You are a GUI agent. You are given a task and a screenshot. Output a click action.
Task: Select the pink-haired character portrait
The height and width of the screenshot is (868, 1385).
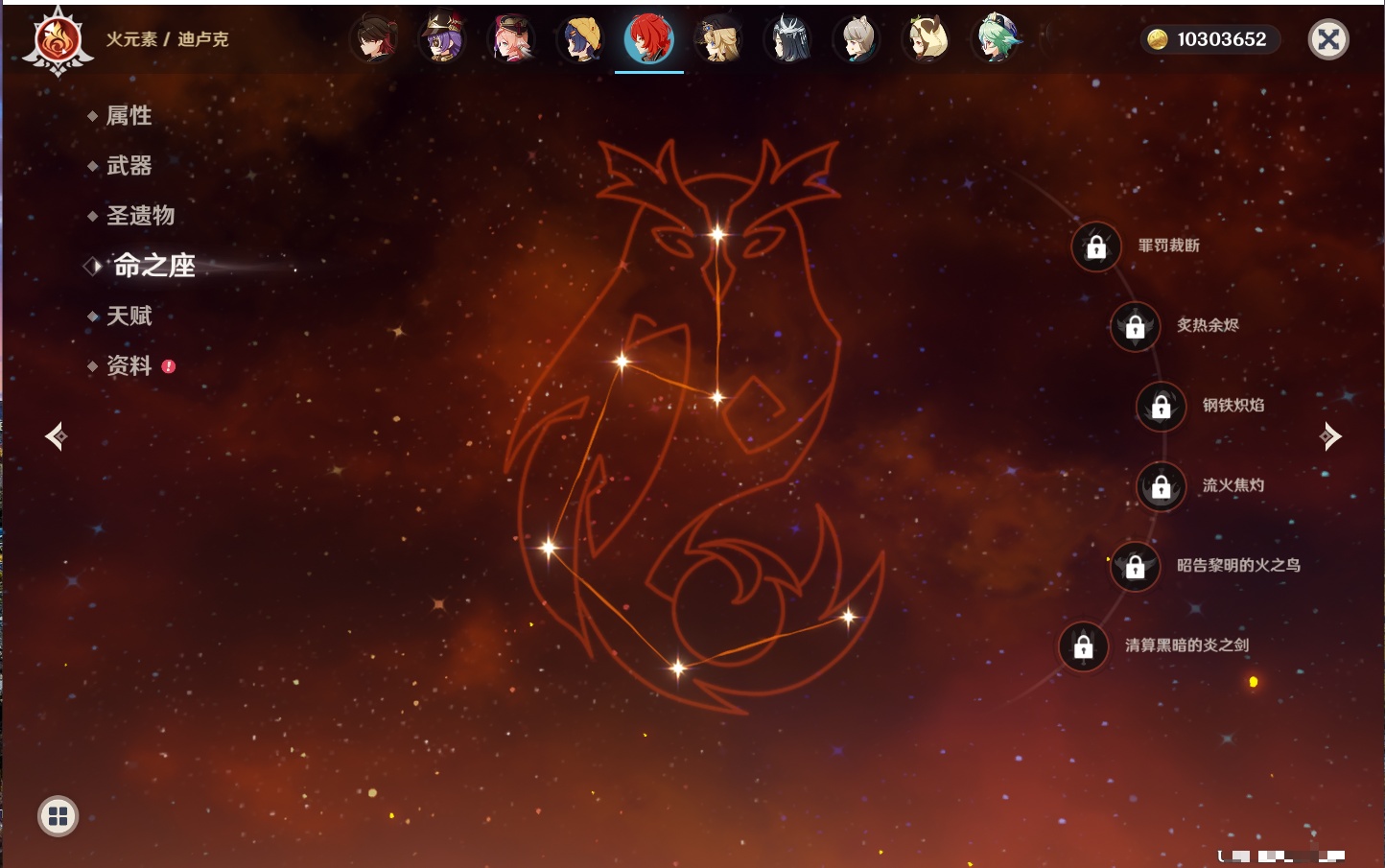(511, 39)
